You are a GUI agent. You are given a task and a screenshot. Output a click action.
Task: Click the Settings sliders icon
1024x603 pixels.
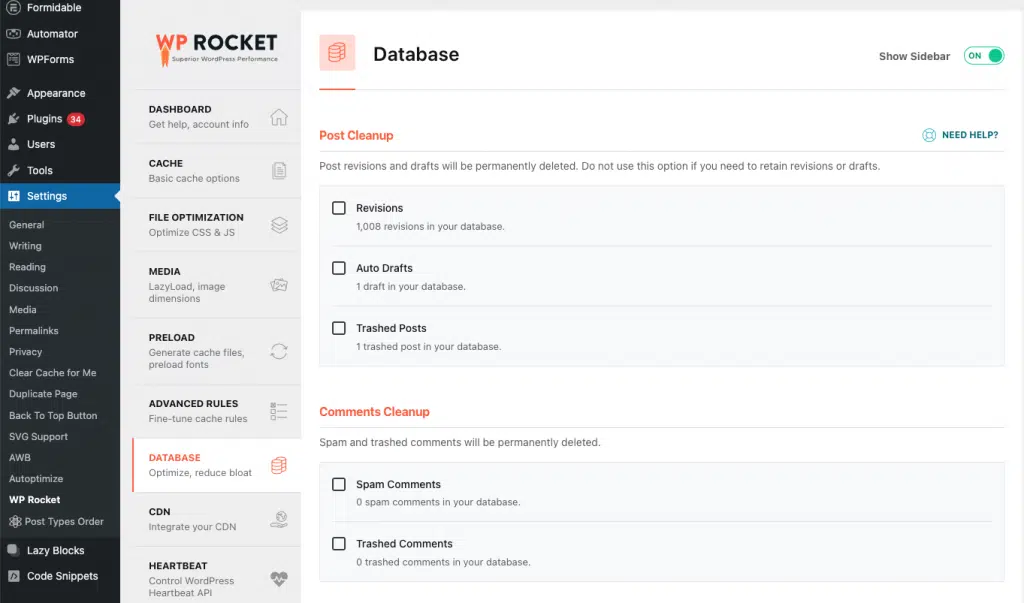point(13,195)
